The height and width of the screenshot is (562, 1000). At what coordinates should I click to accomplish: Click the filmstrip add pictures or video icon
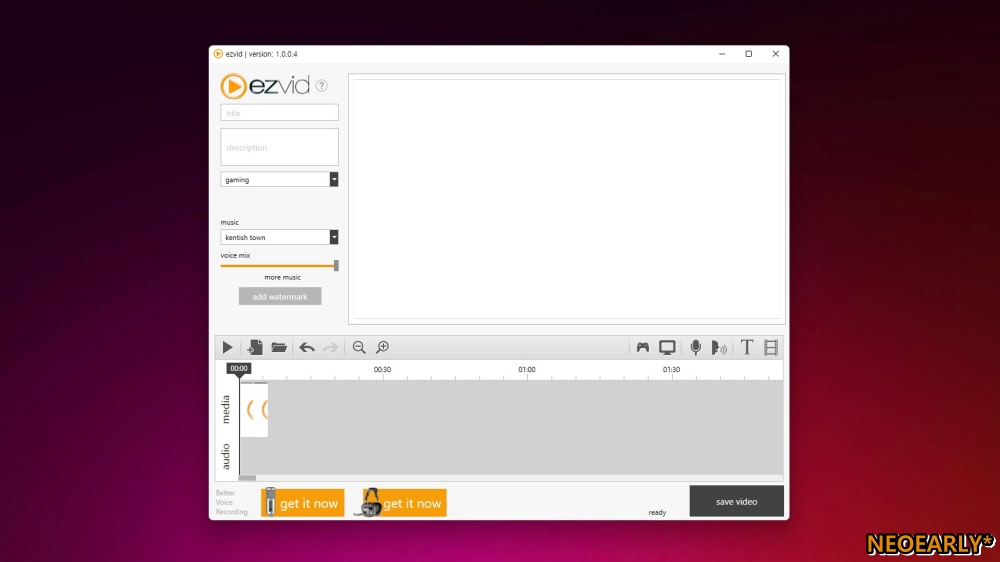pos(771,347)
